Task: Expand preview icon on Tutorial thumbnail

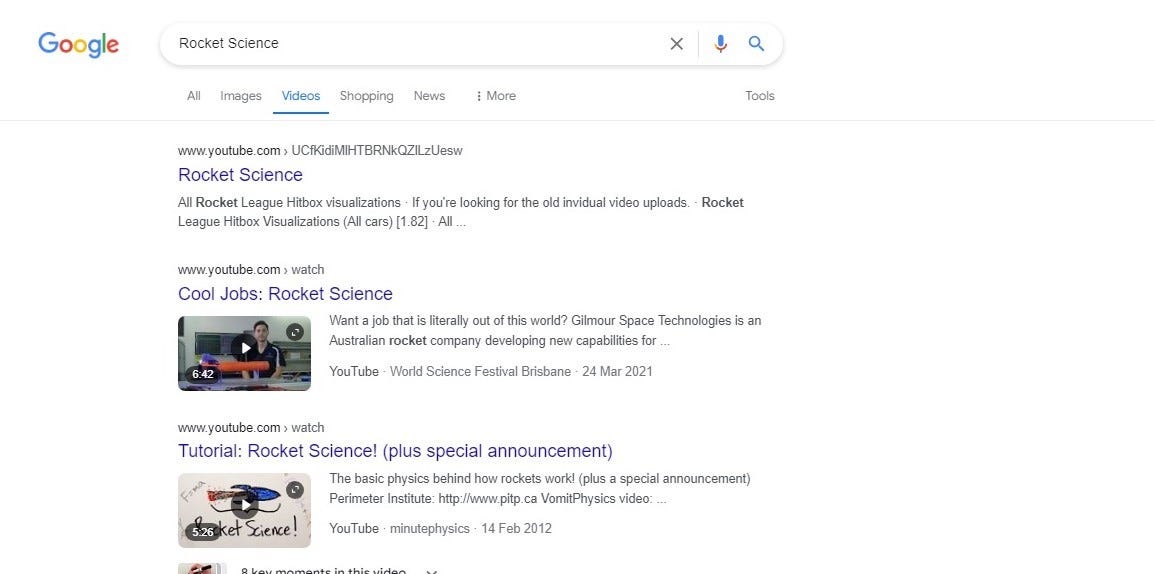Action: click(295, 489)
